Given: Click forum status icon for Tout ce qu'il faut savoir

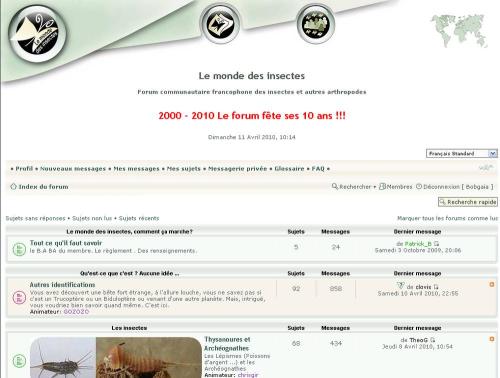Looking at the screenshot, I should 19,249.
